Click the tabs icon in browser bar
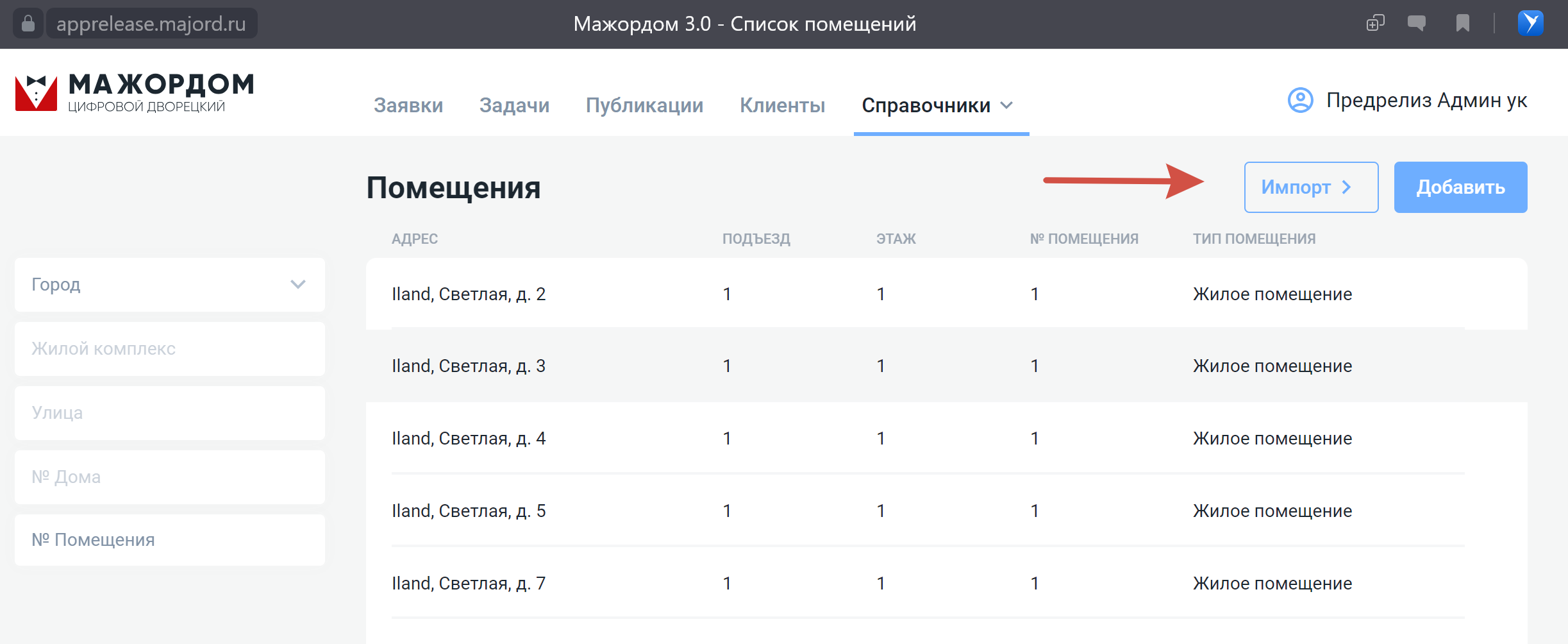The width and height of the screenshot is (1568, 644). [x=1375, y=24]
